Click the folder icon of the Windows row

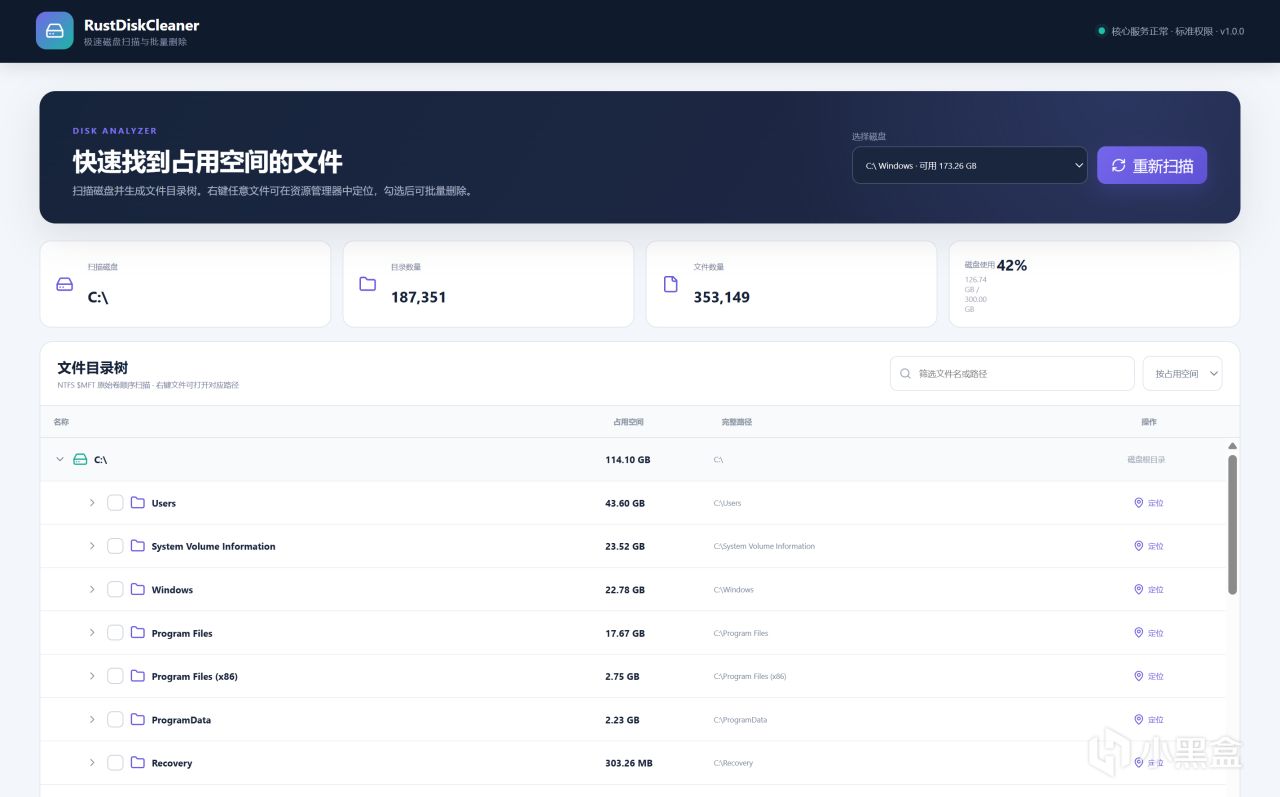coord(138,589)
